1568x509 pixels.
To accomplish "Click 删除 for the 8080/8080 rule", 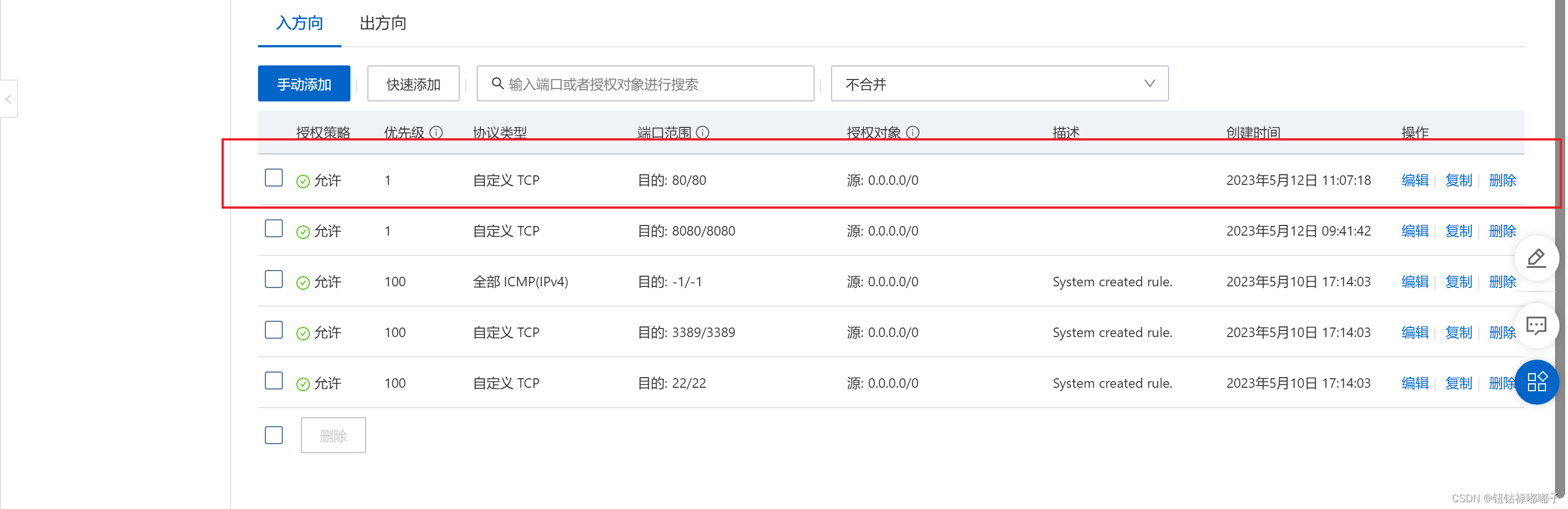I will pos(1502,231).
